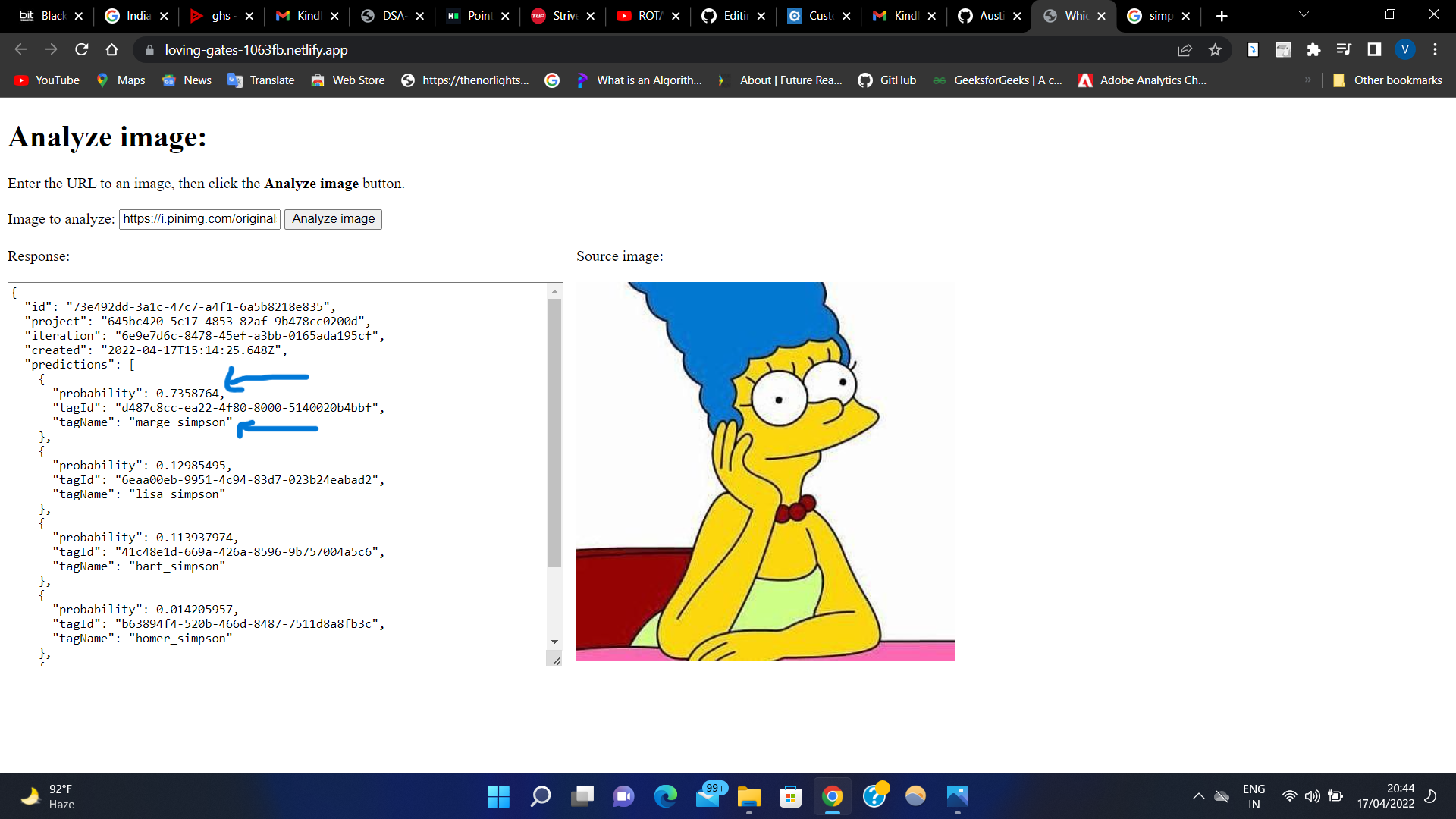Bookmark this page using the star icon

(1216, 50)
